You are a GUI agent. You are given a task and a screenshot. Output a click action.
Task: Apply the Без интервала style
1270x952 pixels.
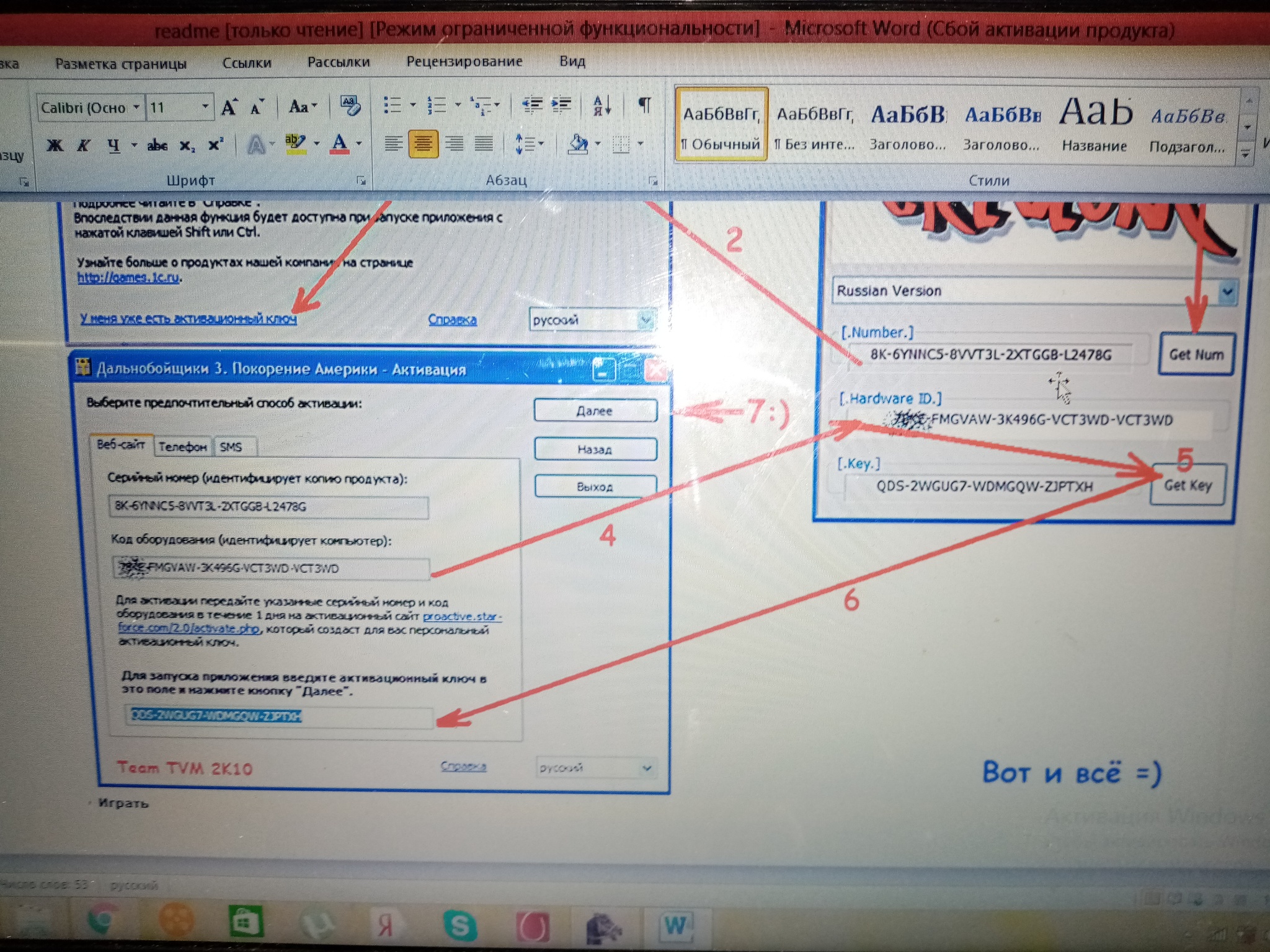point(815,126)
